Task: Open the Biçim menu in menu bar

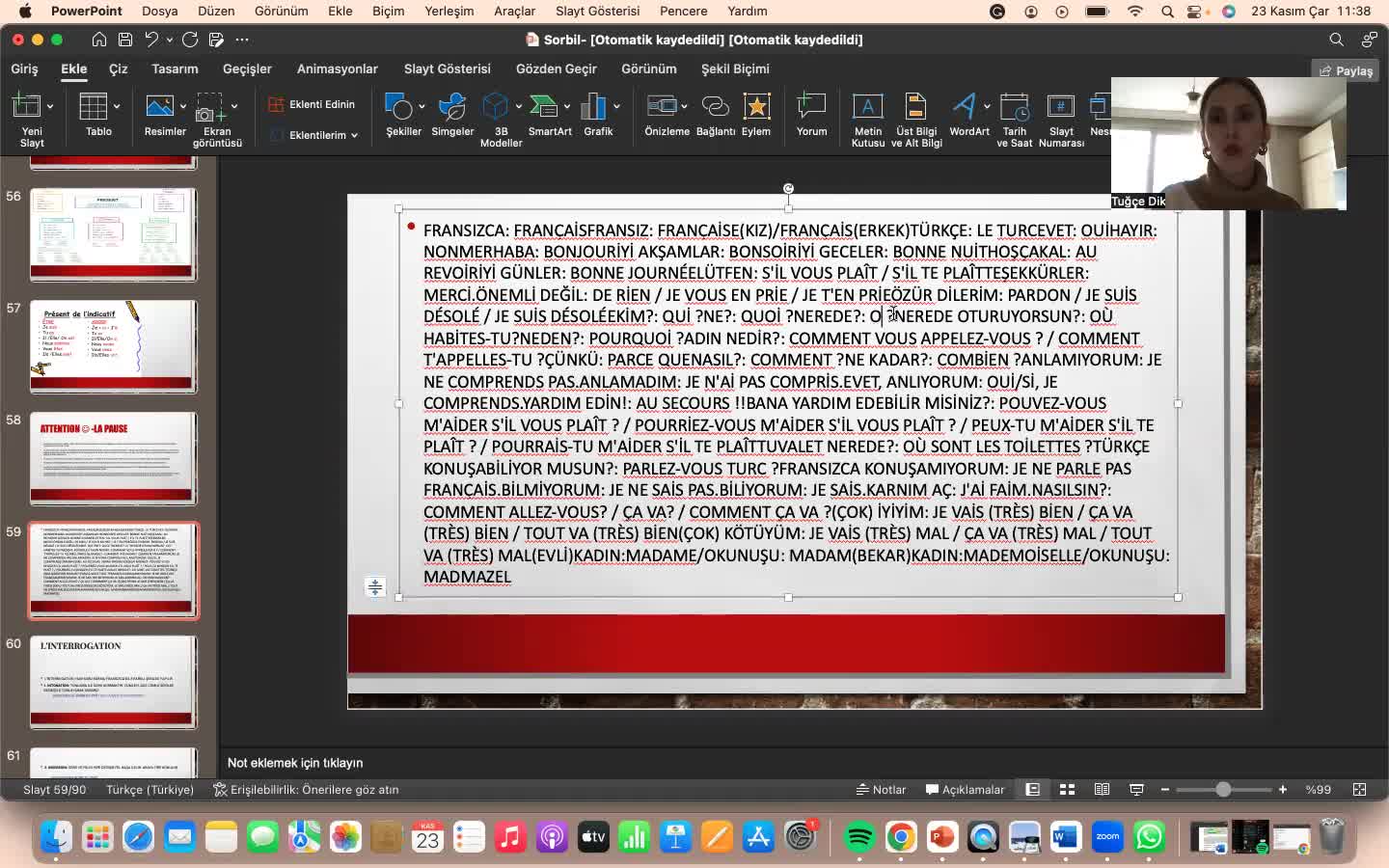Action: 388,12
